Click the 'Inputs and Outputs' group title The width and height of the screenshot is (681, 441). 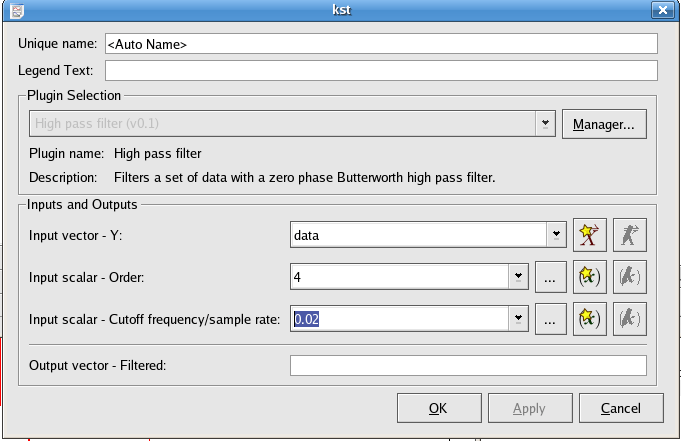[x=82, y=205]
